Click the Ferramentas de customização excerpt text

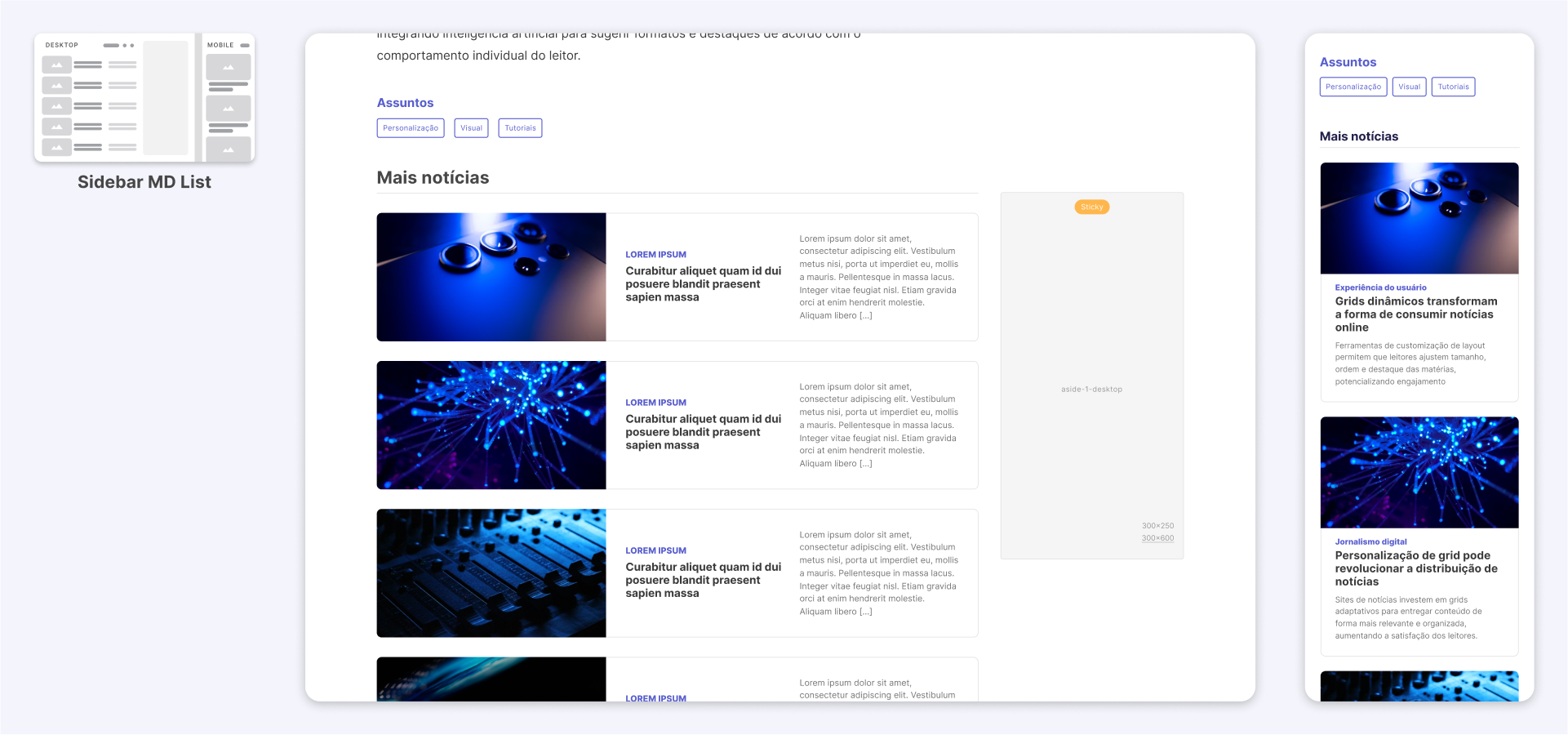pos(1410,363)
